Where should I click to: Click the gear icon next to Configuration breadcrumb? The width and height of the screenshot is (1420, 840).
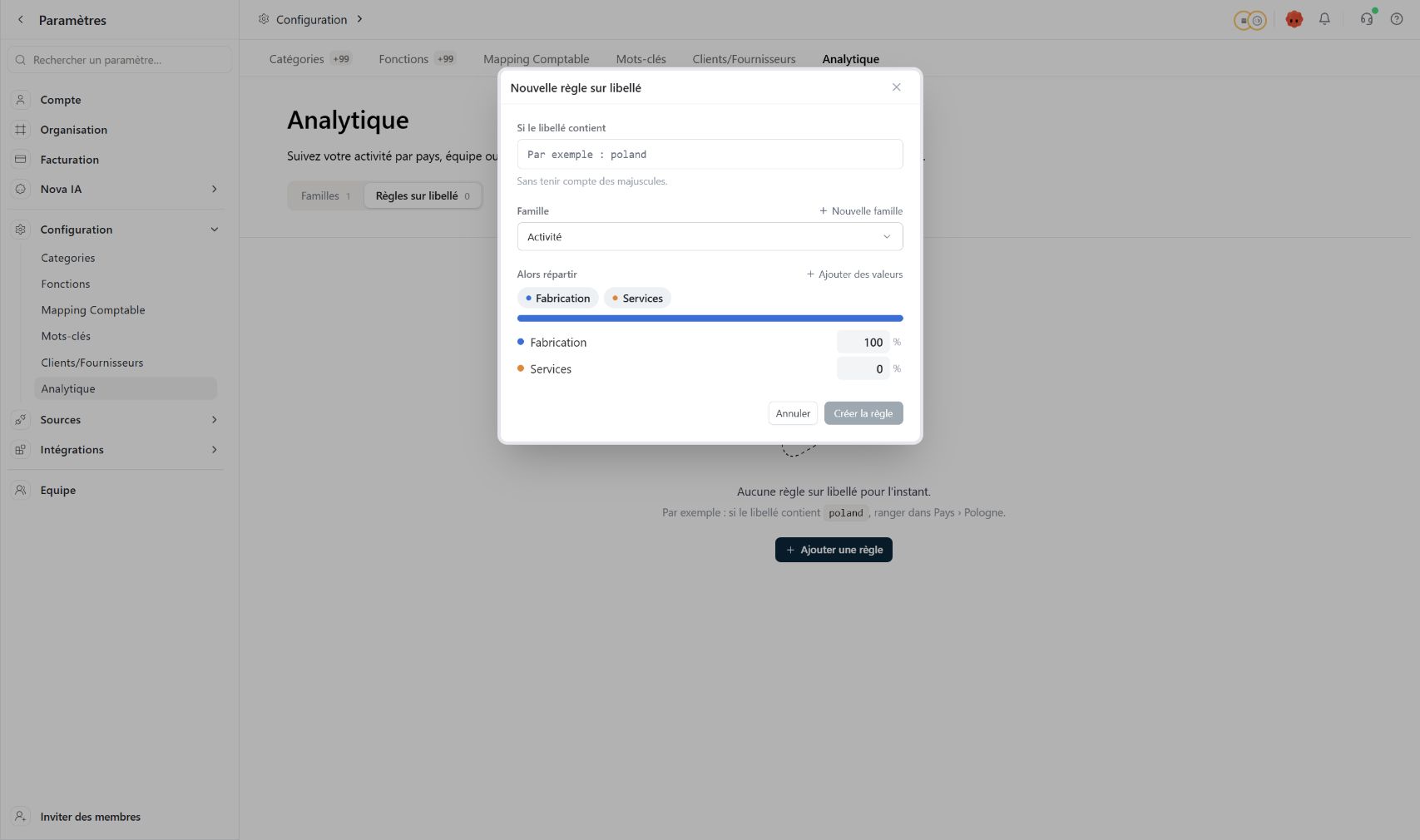coord(264,19)
